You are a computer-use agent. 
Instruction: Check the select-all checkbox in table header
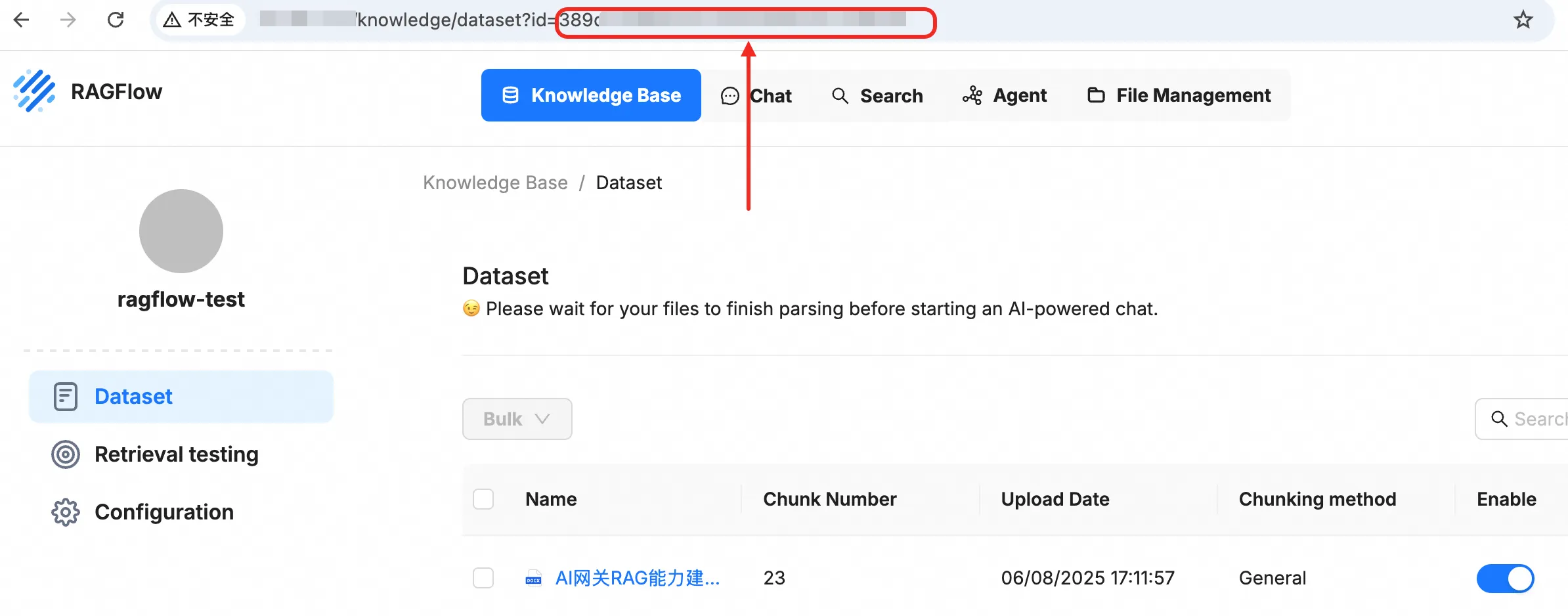point(483,499)
